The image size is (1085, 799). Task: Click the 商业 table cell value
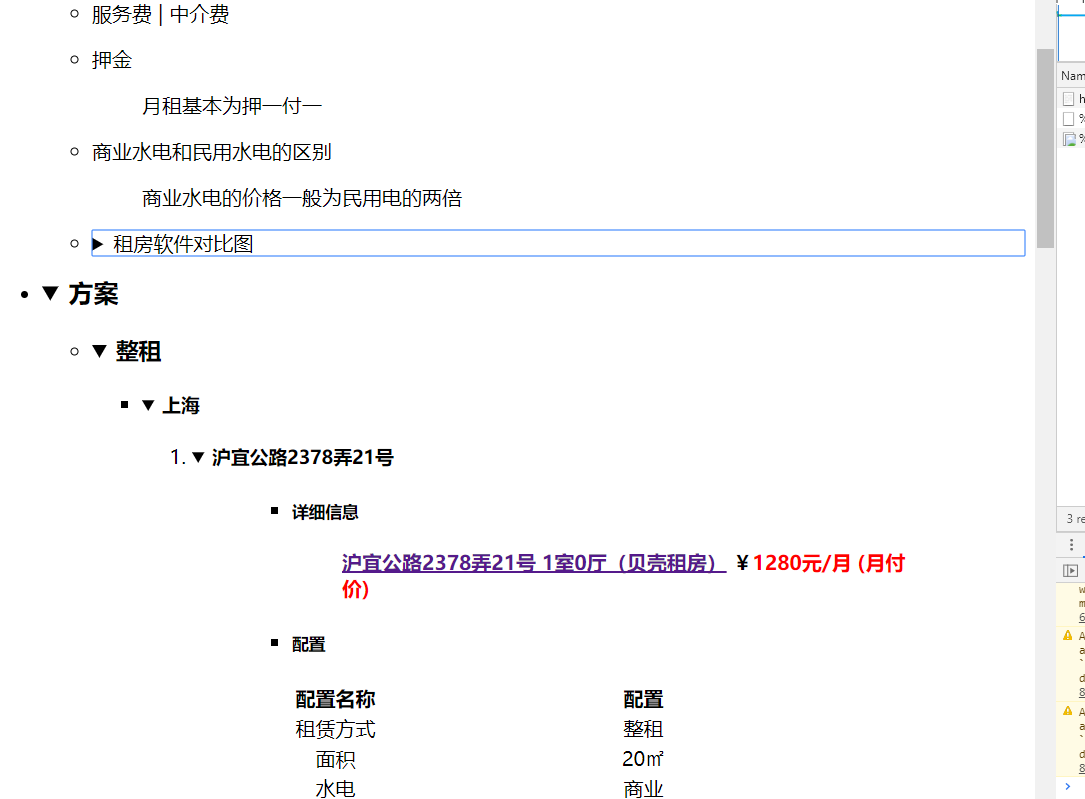click(x=643, y=789)
